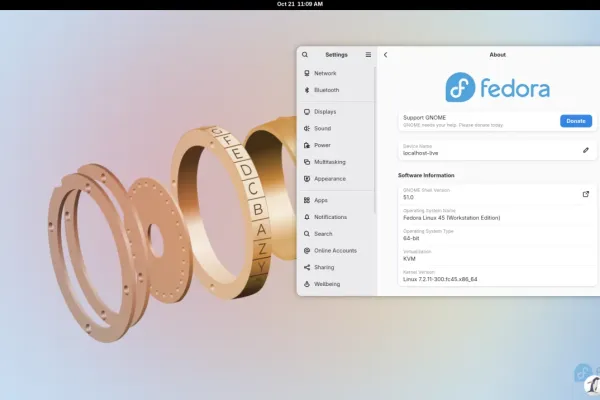Click the localhost-live device name field

497,150
